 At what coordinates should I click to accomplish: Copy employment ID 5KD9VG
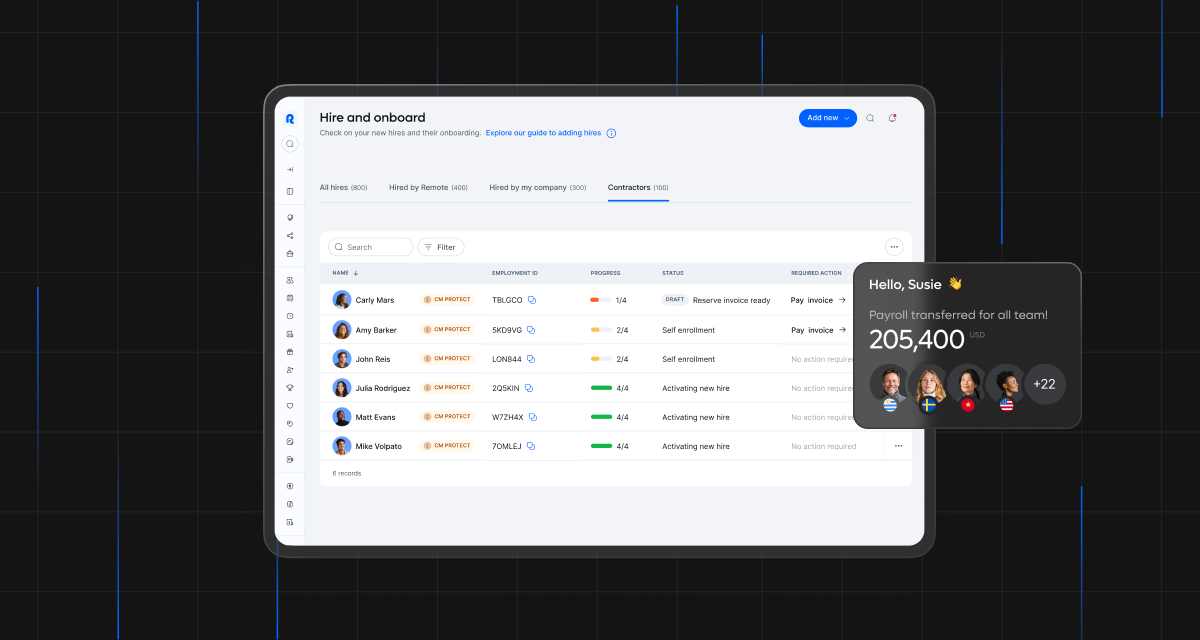531,330
